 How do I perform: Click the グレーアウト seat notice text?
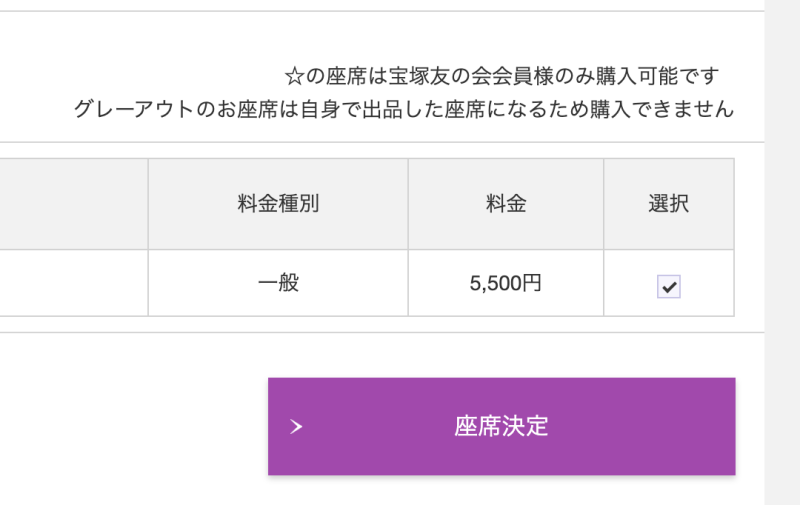point(404,109)
